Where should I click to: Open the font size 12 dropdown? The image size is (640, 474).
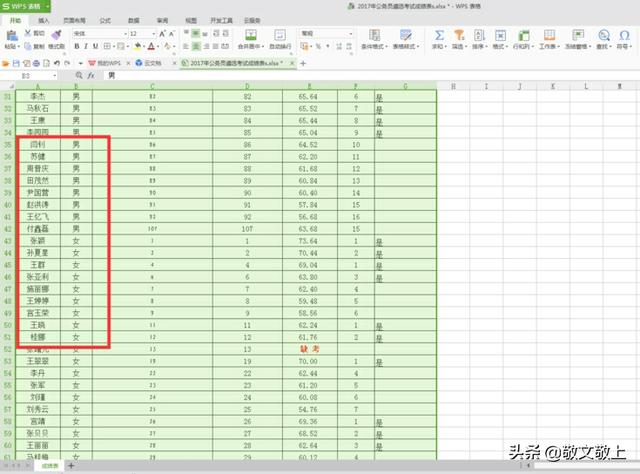pyautogui.click(x=153, y=33)
